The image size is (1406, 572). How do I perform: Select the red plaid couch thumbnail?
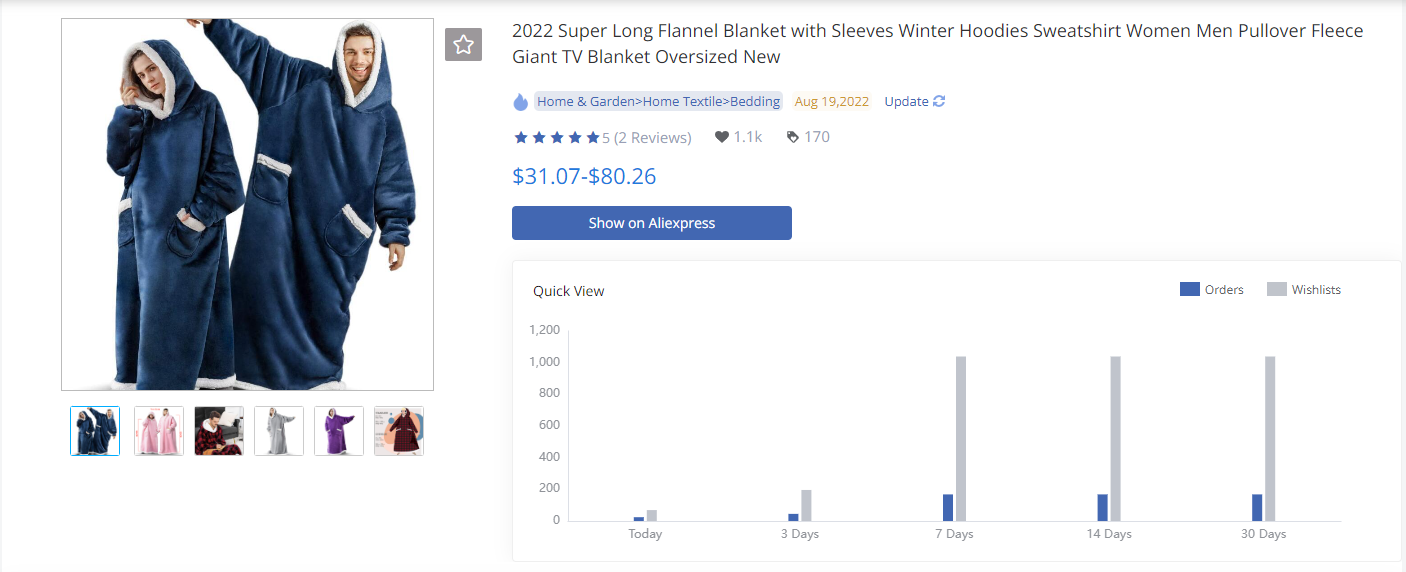219,431
